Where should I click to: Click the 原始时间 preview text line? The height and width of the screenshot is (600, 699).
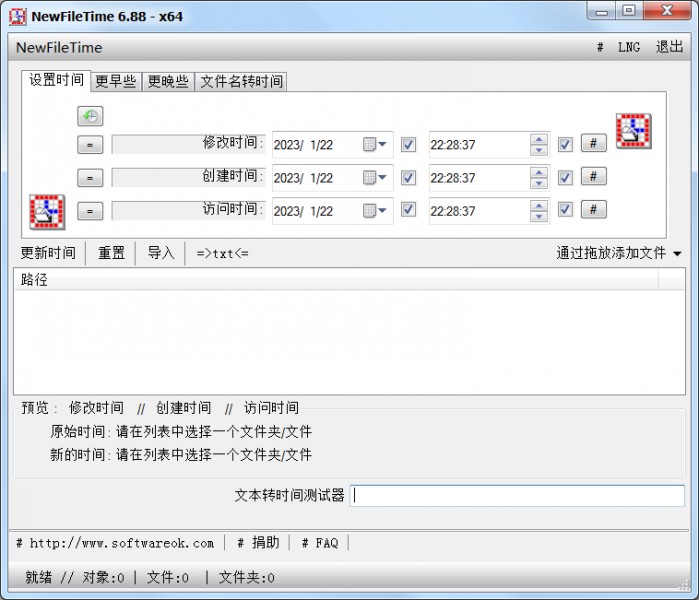coord(181,432)
